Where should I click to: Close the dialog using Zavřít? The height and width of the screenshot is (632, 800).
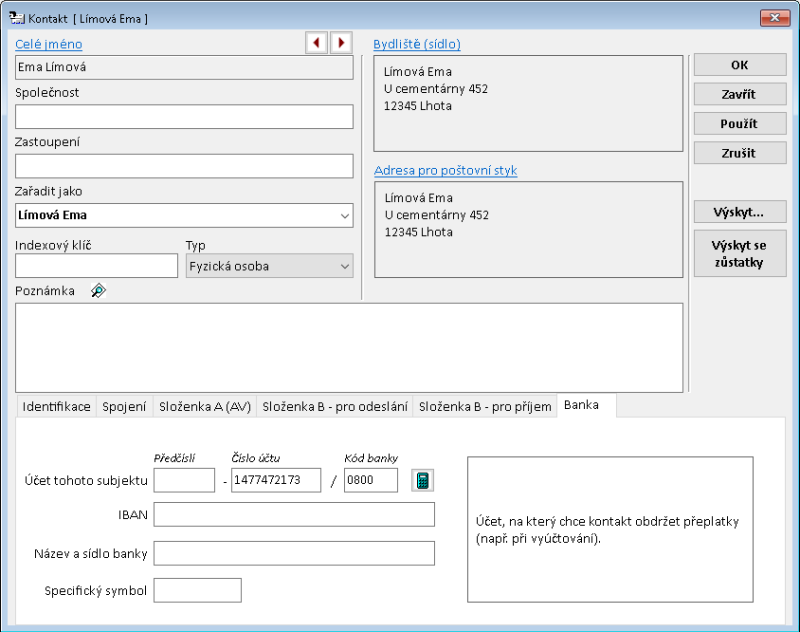click(x=739, y=94)
